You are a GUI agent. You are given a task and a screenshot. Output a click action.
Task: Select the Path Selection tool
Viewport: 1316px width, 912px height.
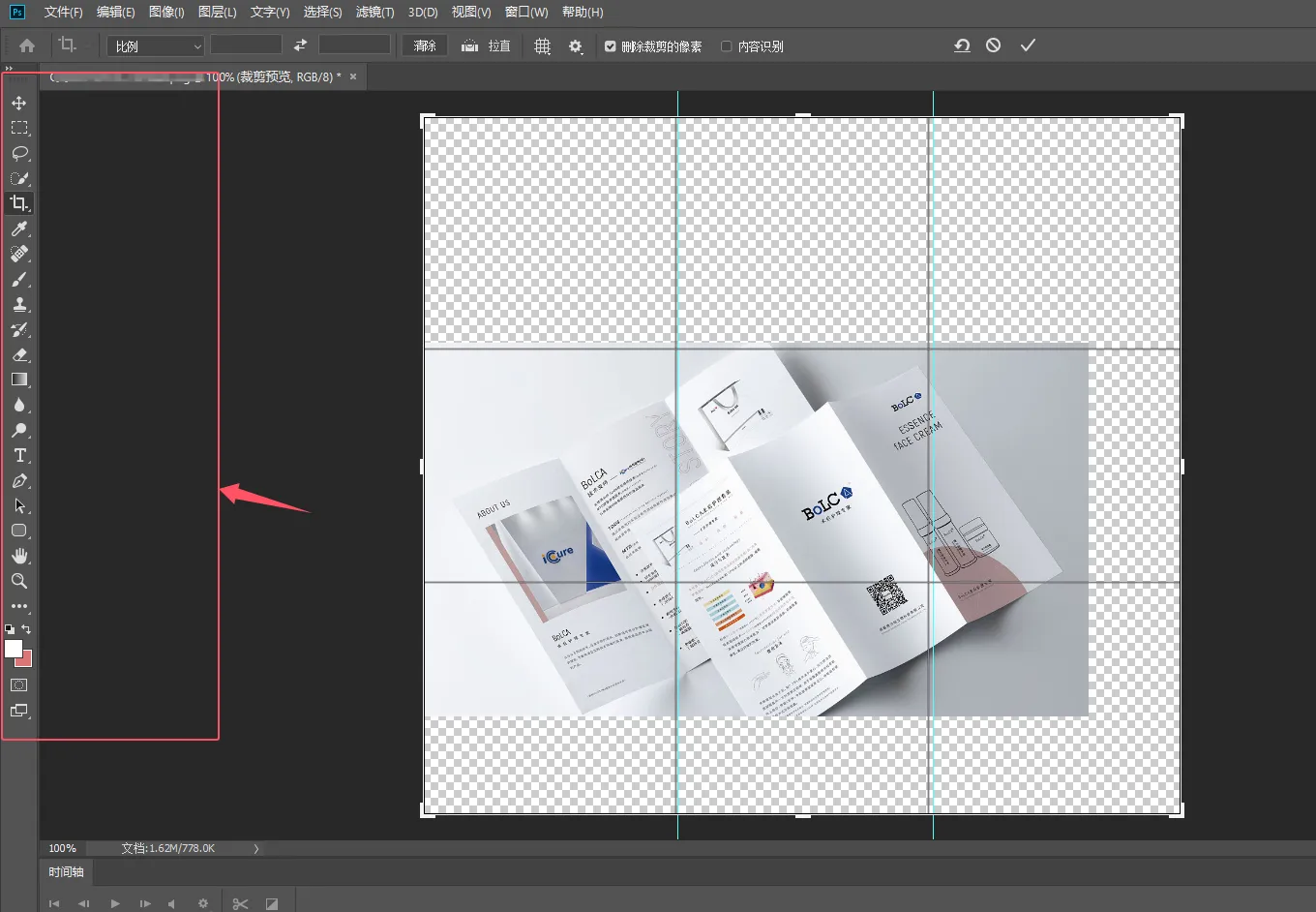19,505
